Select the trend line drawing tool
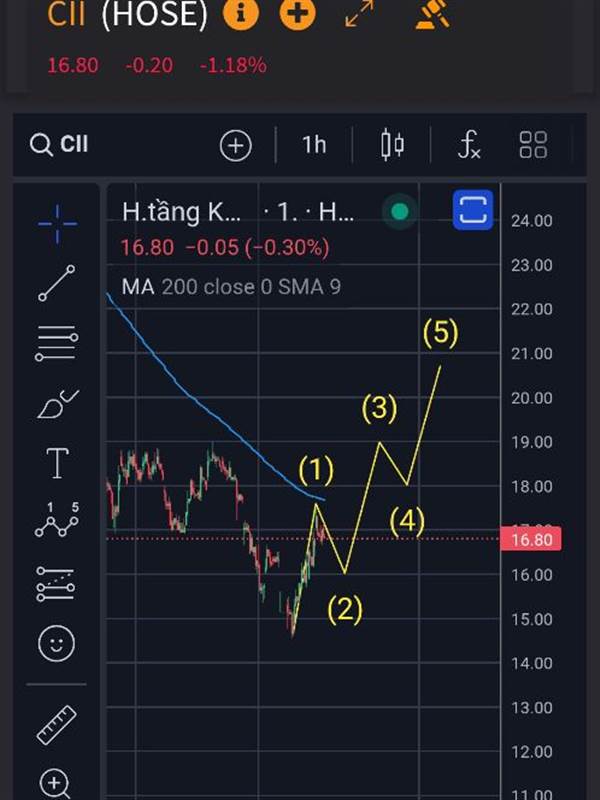This screenshot has width=600, height=800. tap(57, 283)
